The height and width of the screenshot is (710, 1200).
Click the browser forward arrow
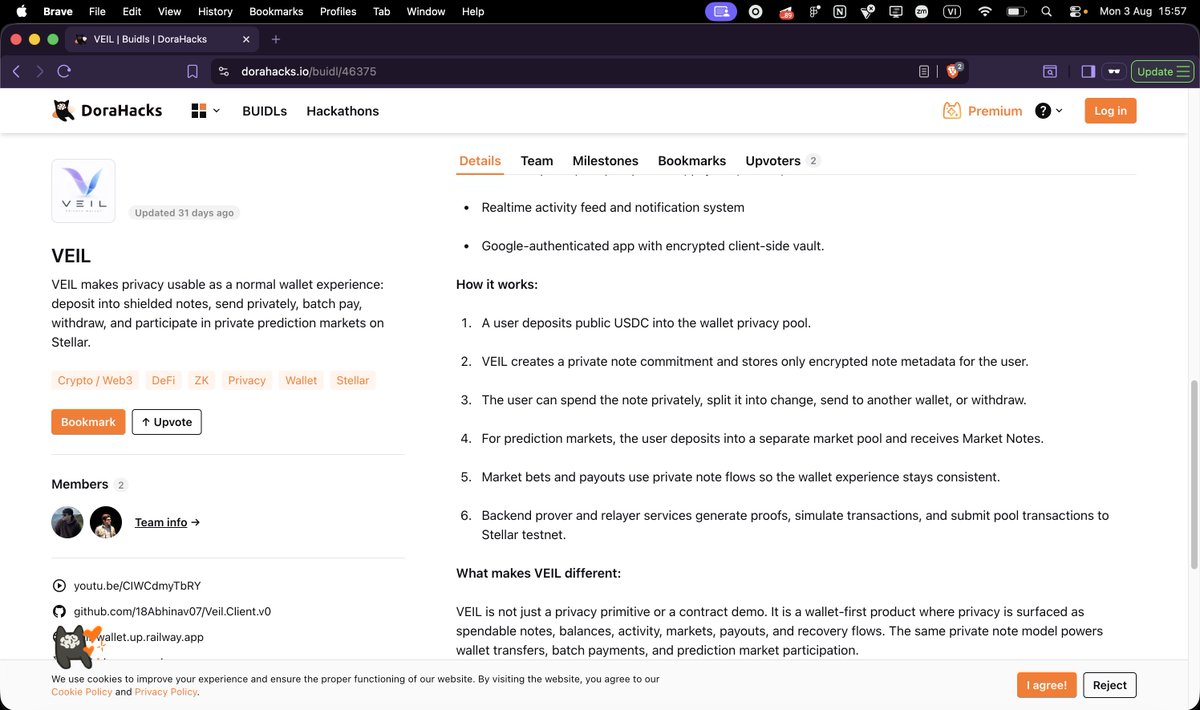40,71
